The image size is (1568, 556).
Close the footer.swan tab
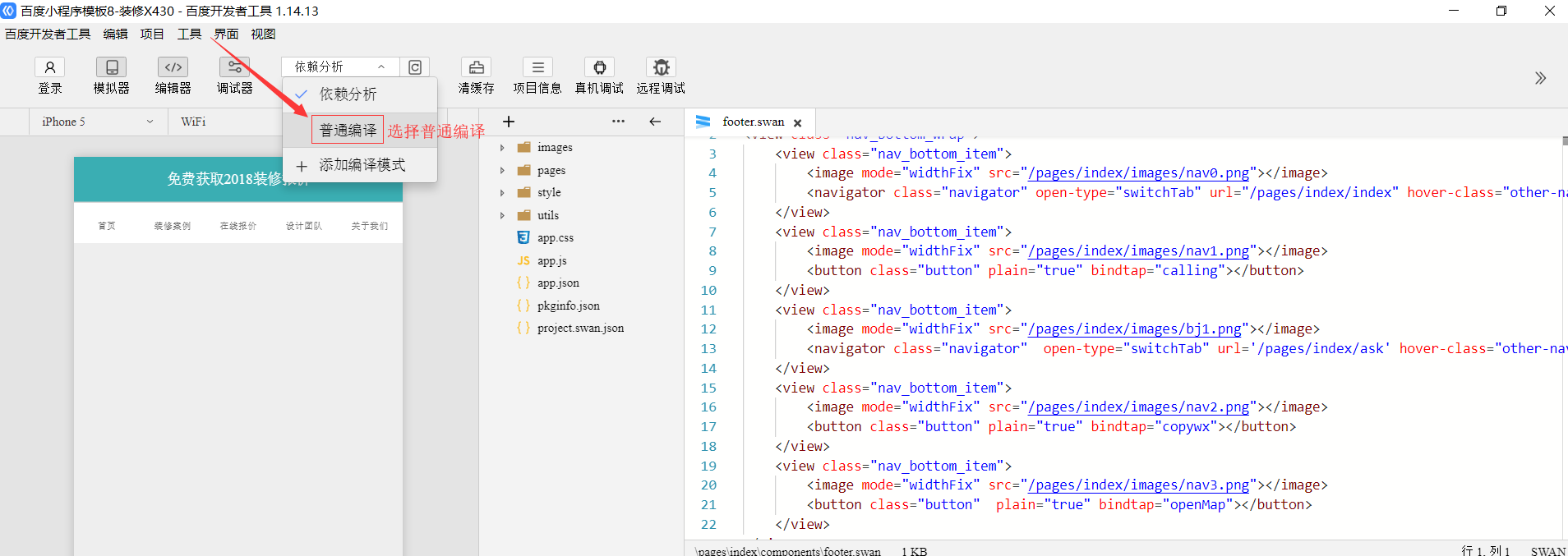797,122
